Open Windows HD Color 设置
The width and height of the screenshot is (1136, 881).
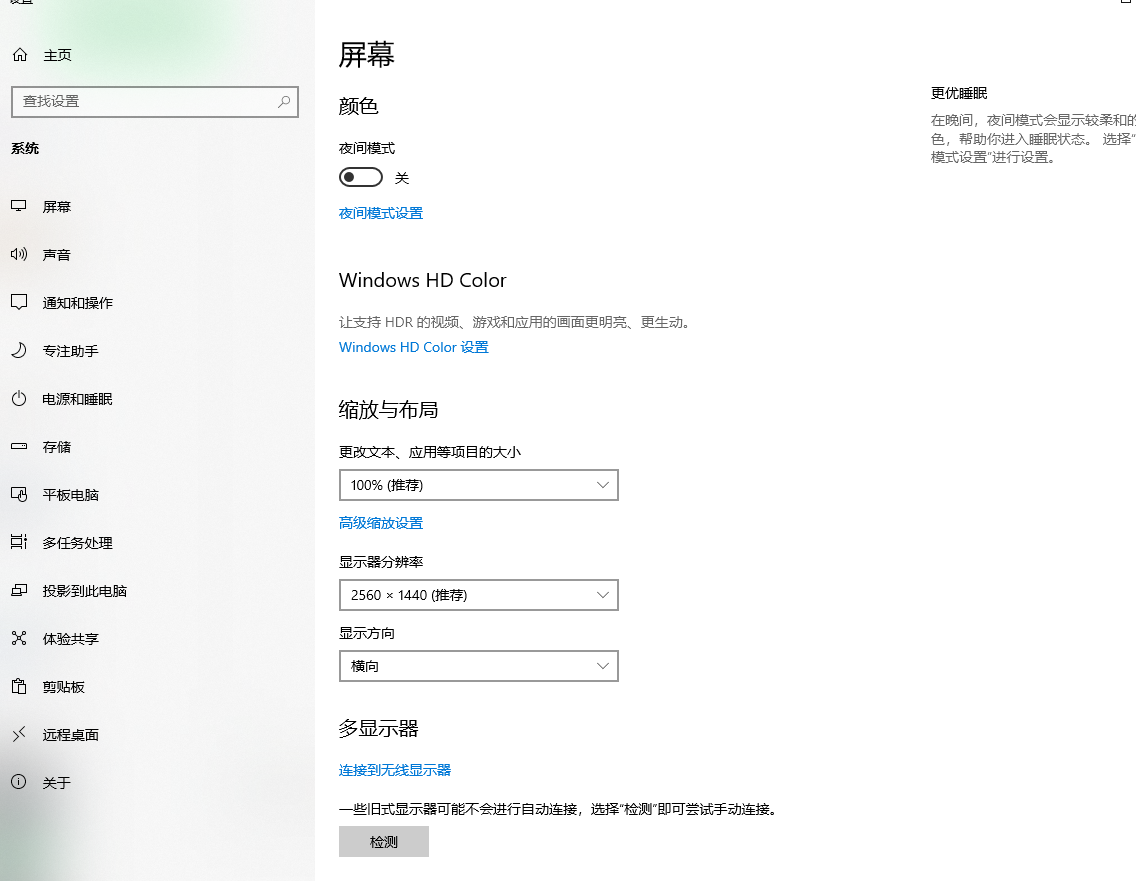point(413,347)
